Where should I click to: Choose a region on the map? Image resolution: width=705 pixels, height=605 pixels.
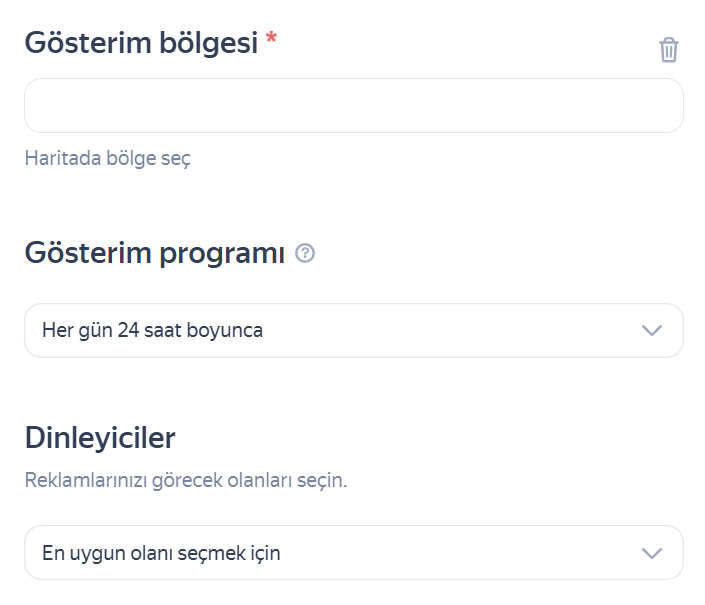(107, 158)
